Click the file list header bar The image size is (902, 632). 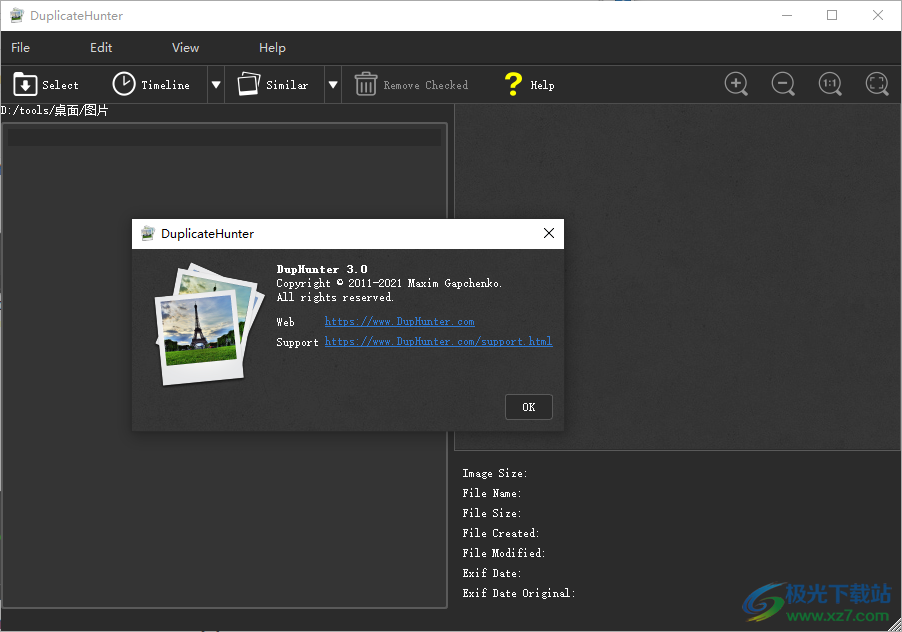pos(224,137)
